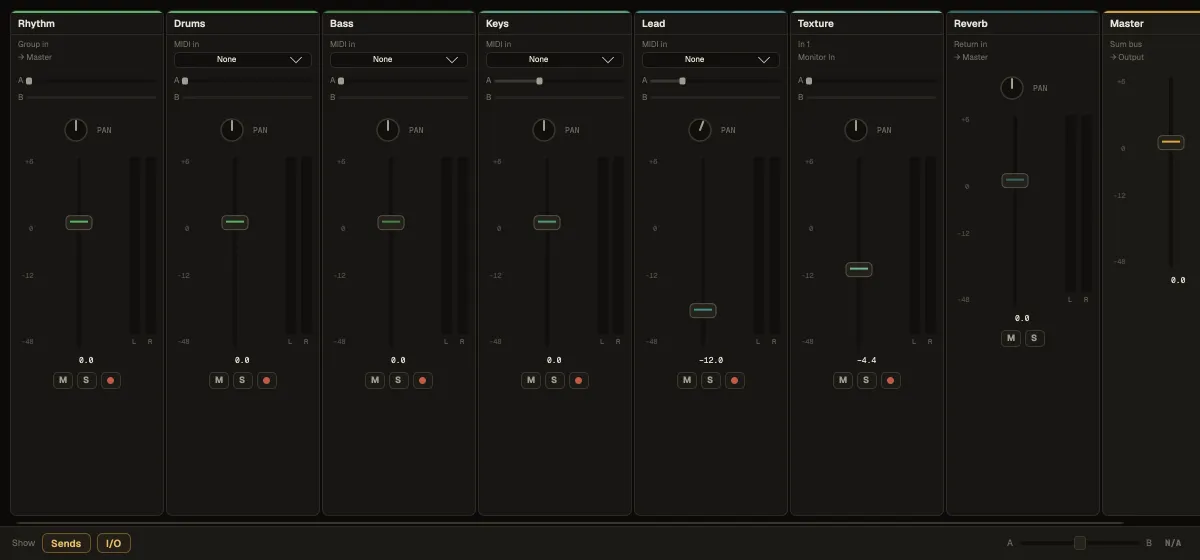Click the Keys volume fader handle
Viewport: 1200px width, 560px height.
coord(547,222)
